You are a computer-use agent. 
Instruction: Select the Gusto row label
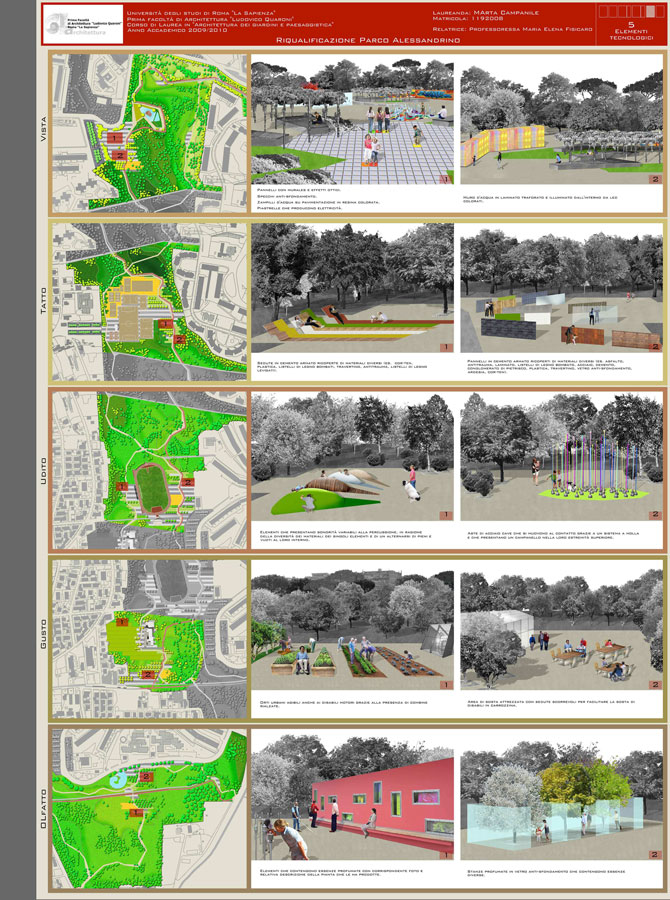click(x=43, y=640)
